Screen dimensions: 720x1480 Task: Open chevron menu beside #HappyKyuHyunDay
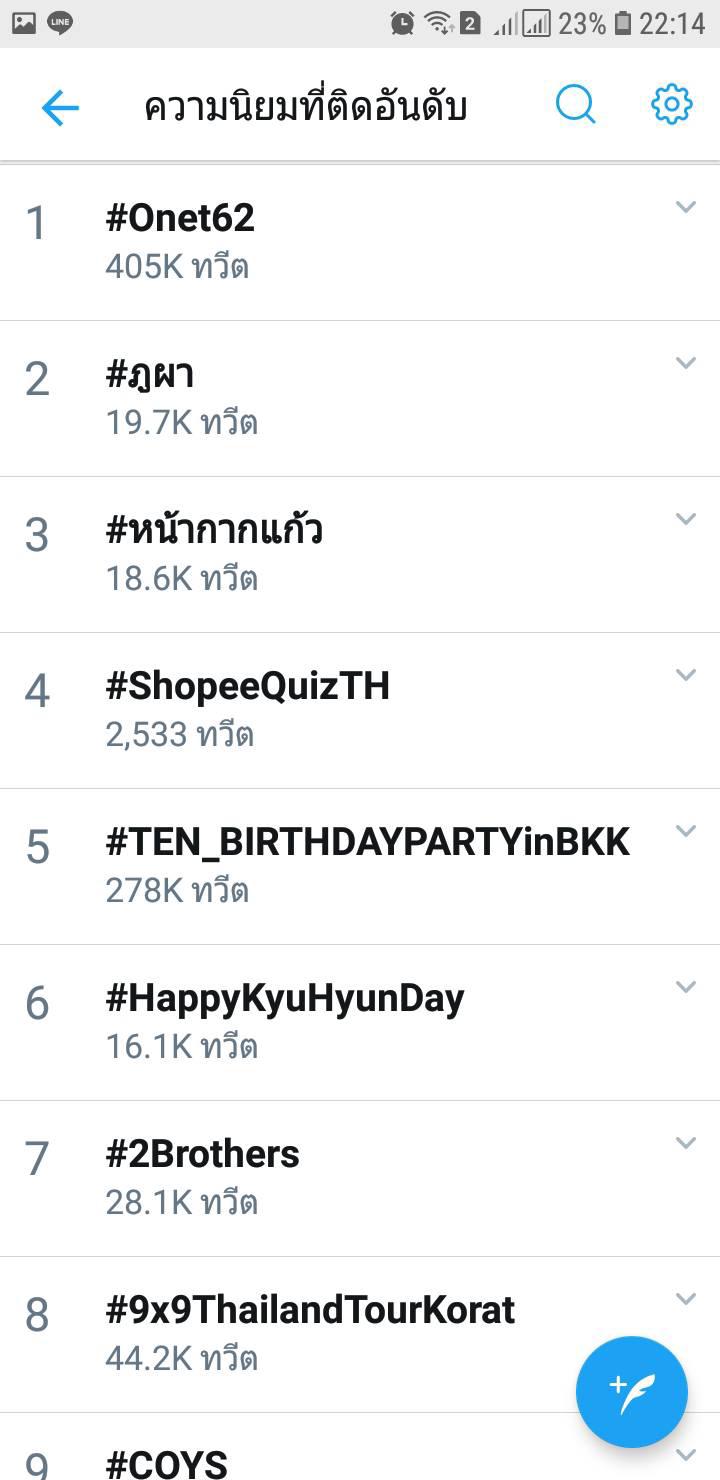pyautogui.click(x=685, y=987)
